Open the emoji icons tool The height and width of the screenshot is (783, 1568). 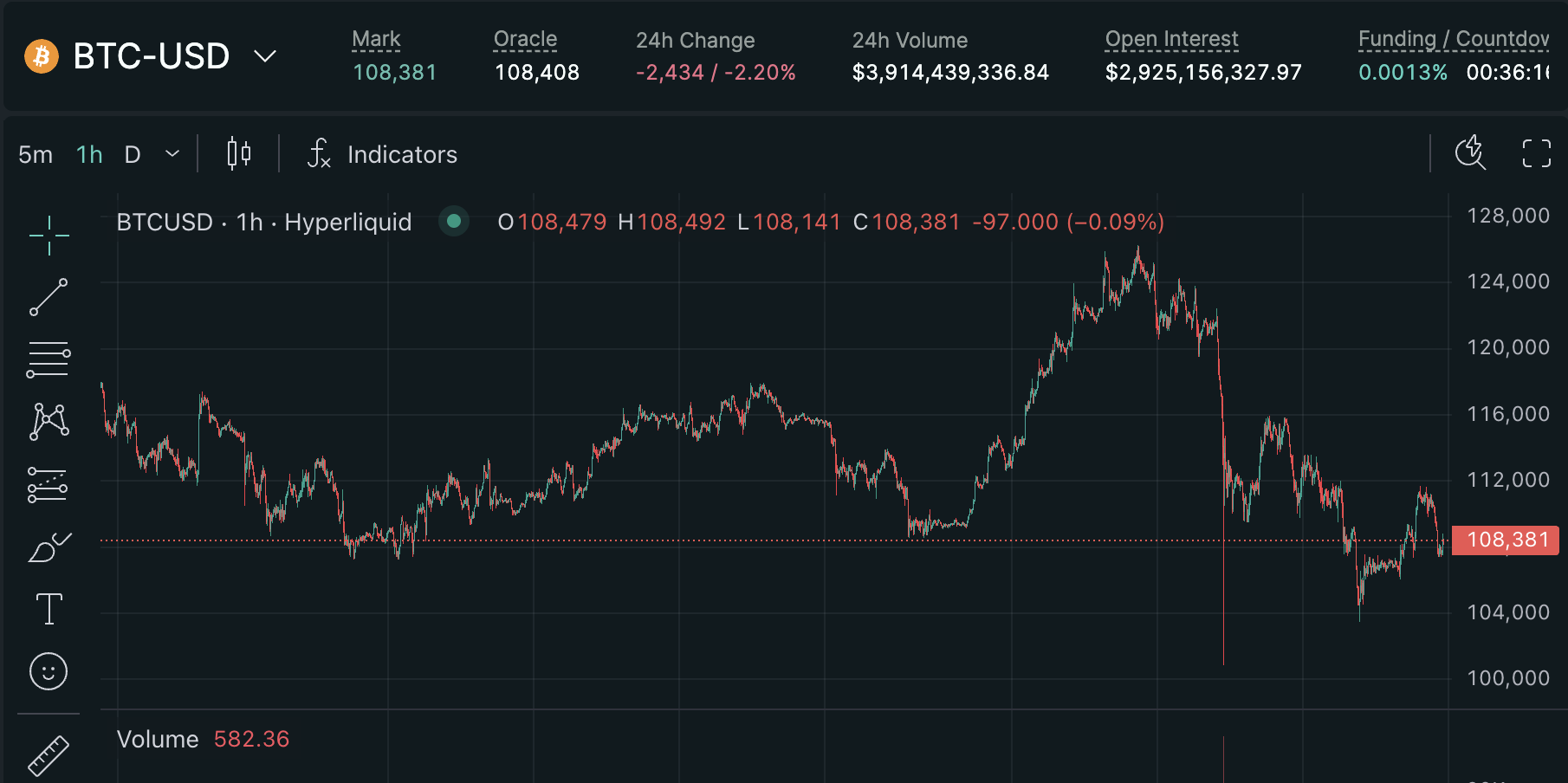tap(49, 671)
